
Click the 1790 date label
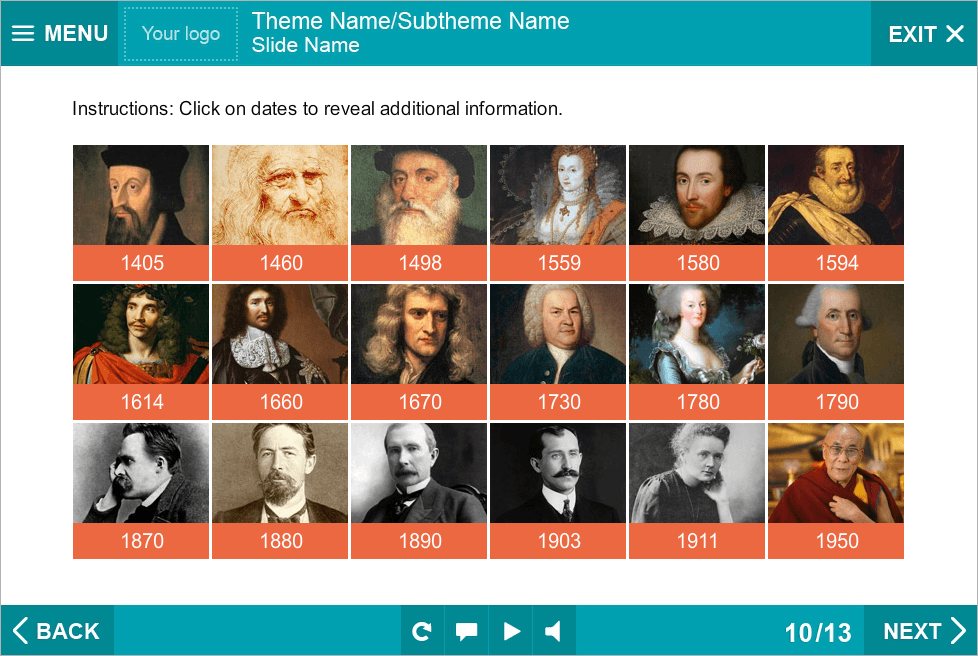coord(836,402)
